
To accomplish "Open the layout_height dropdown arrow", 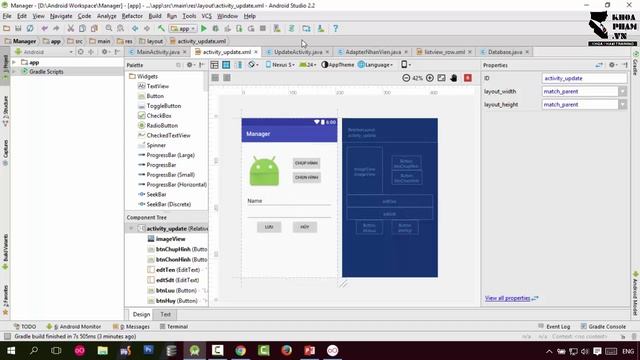I will point(622,104).
